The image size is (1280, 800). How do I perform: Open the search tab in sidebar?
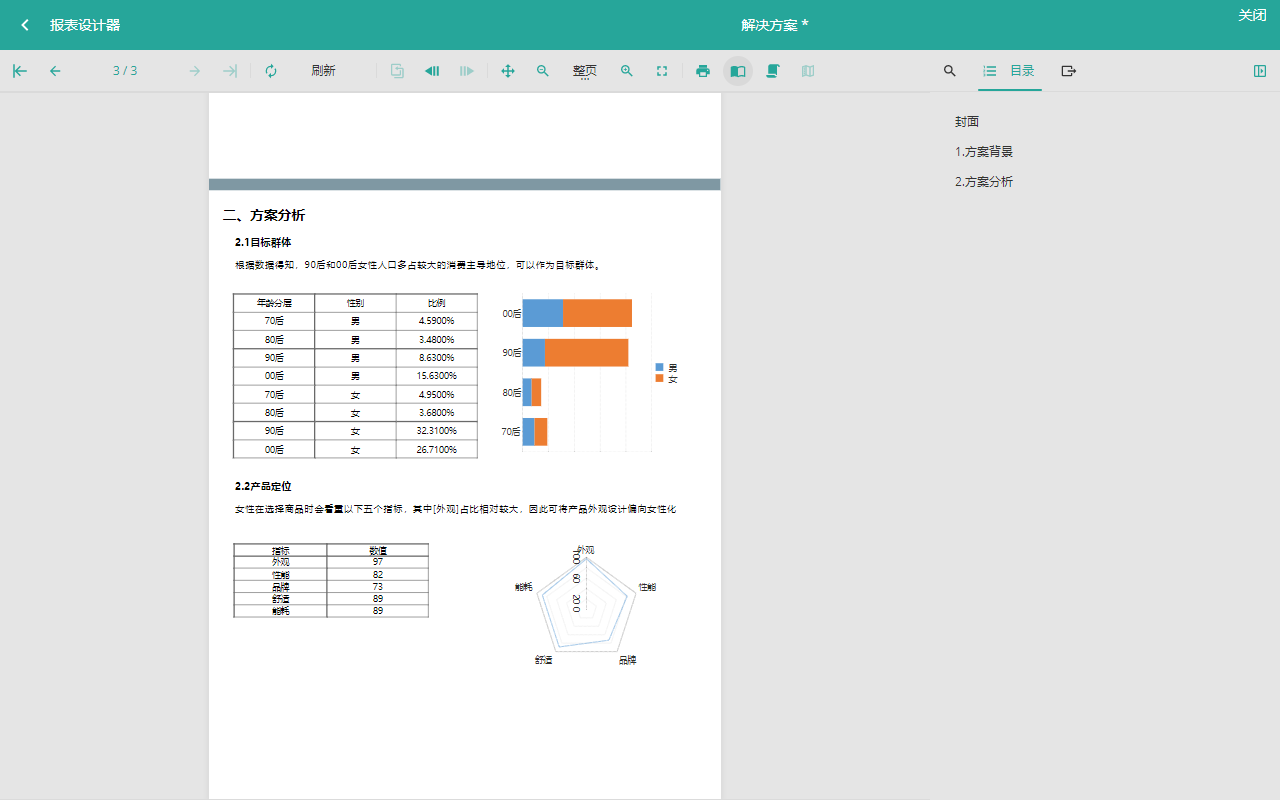pyautogui.click(x=950, y=71)
